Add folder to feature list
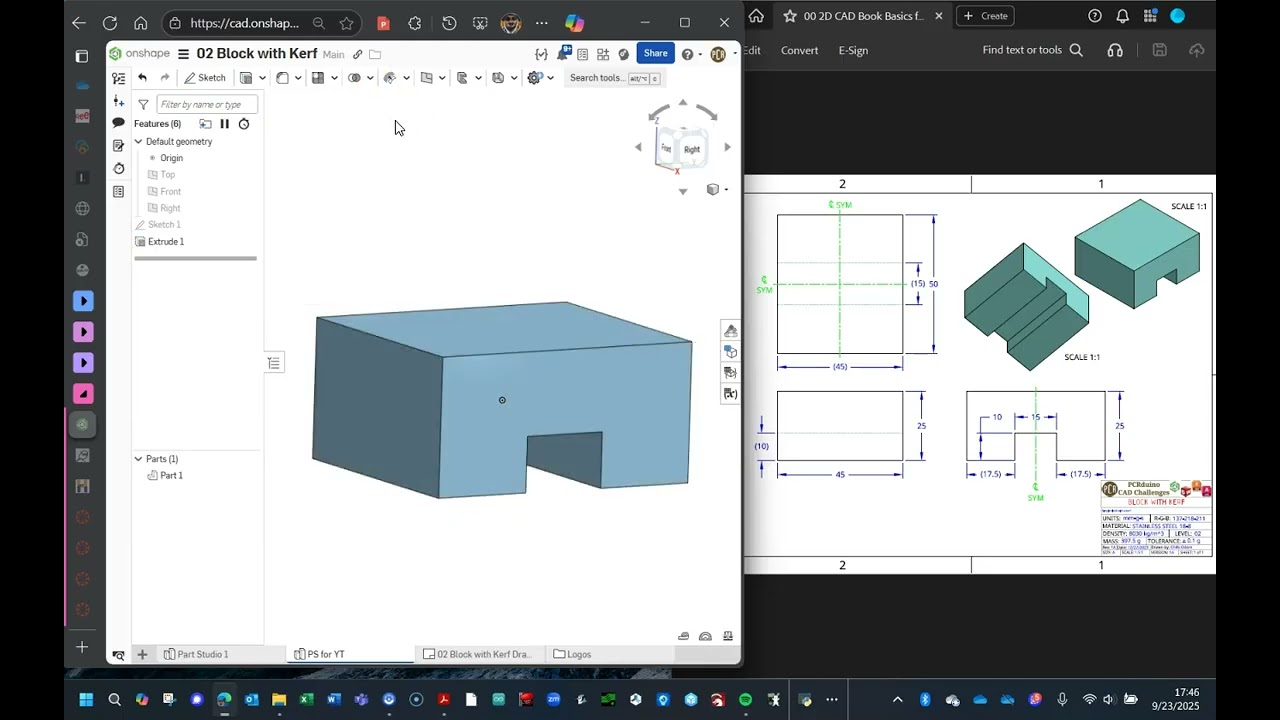 (205, 124)
